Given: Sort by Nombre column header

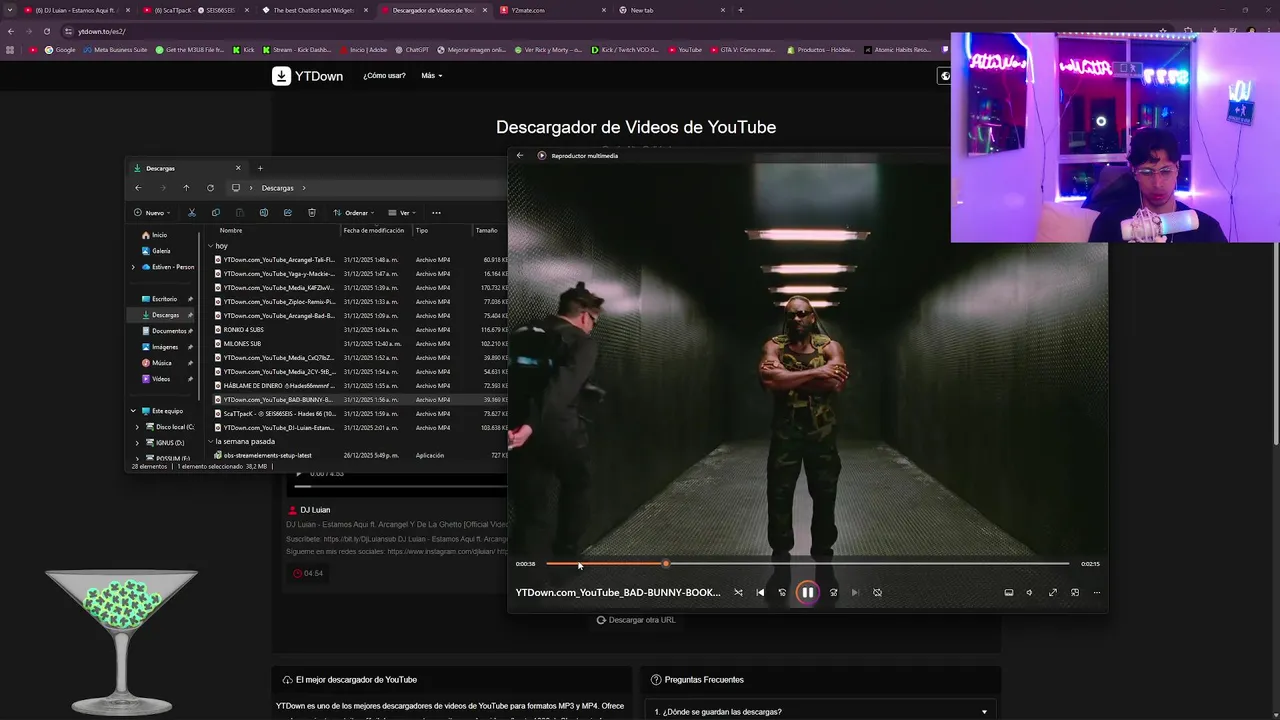Looking at the screenshot, I should (231, 230).
